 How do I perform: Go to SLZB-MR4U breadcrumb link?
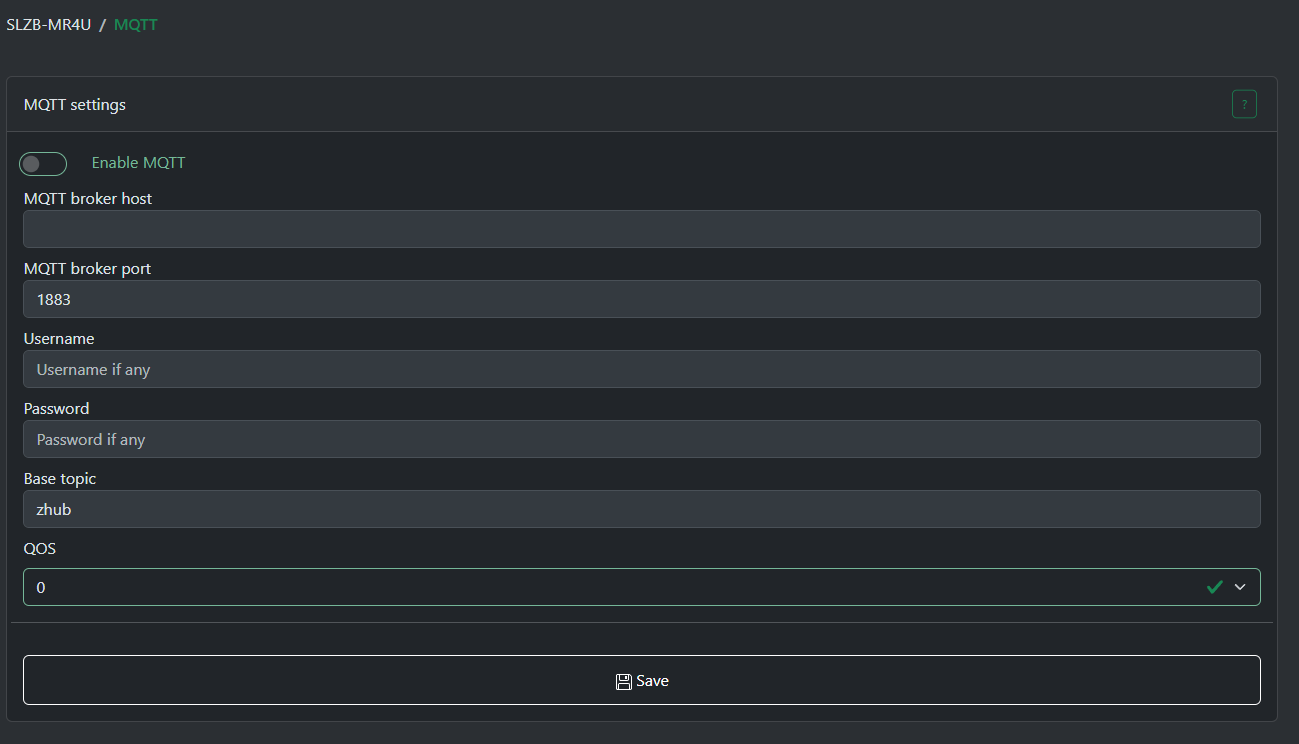point(49,25)
